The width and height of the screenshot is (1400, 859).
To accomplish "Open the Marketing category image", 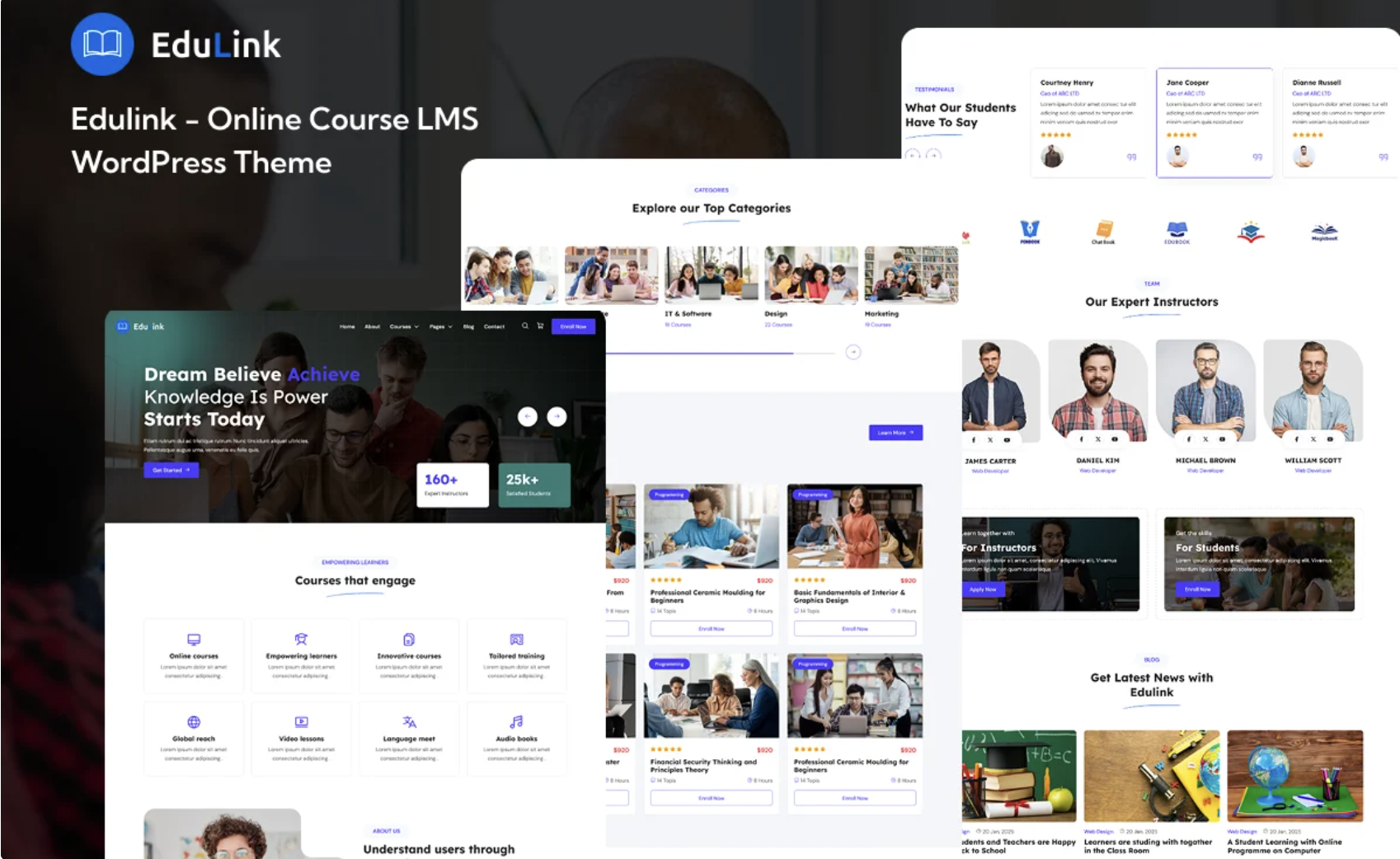I will click(911, 275).
